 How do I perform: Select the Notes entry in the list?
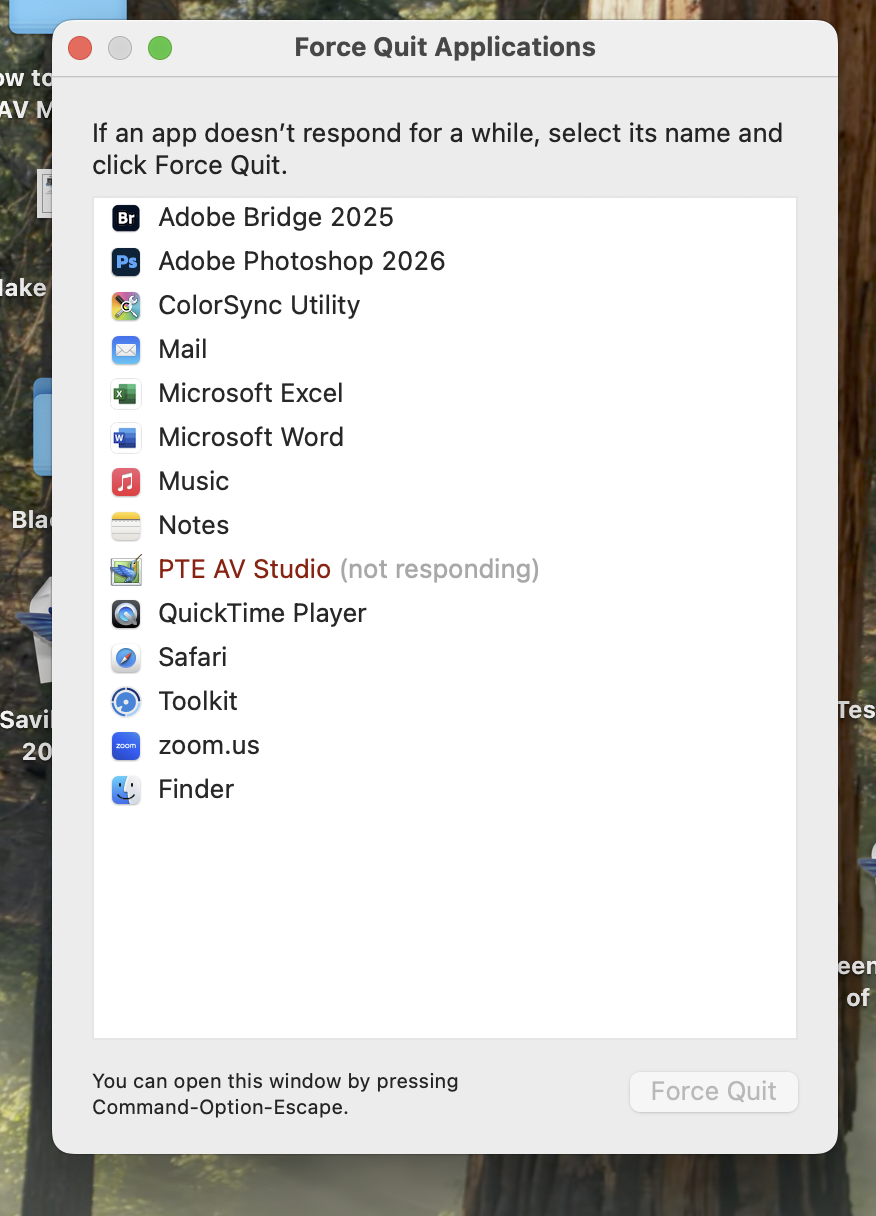click(x=194, y=526)
